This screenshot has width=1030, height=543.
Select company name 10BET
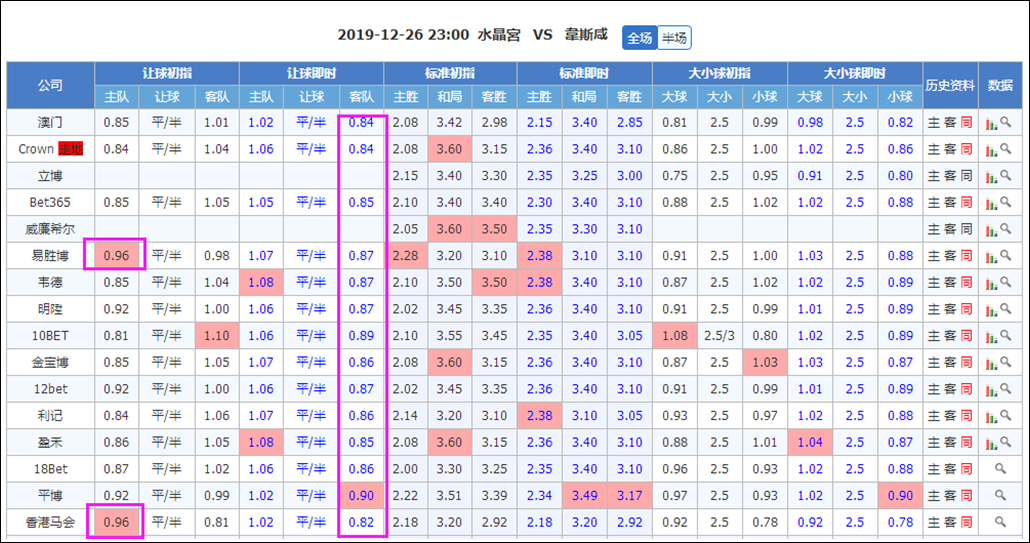[51, 336]
